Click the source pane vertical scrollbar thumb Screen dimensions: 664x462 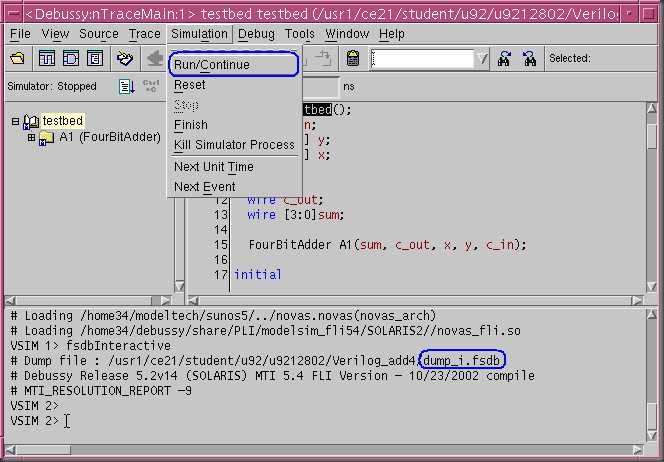tap(652, 135)
